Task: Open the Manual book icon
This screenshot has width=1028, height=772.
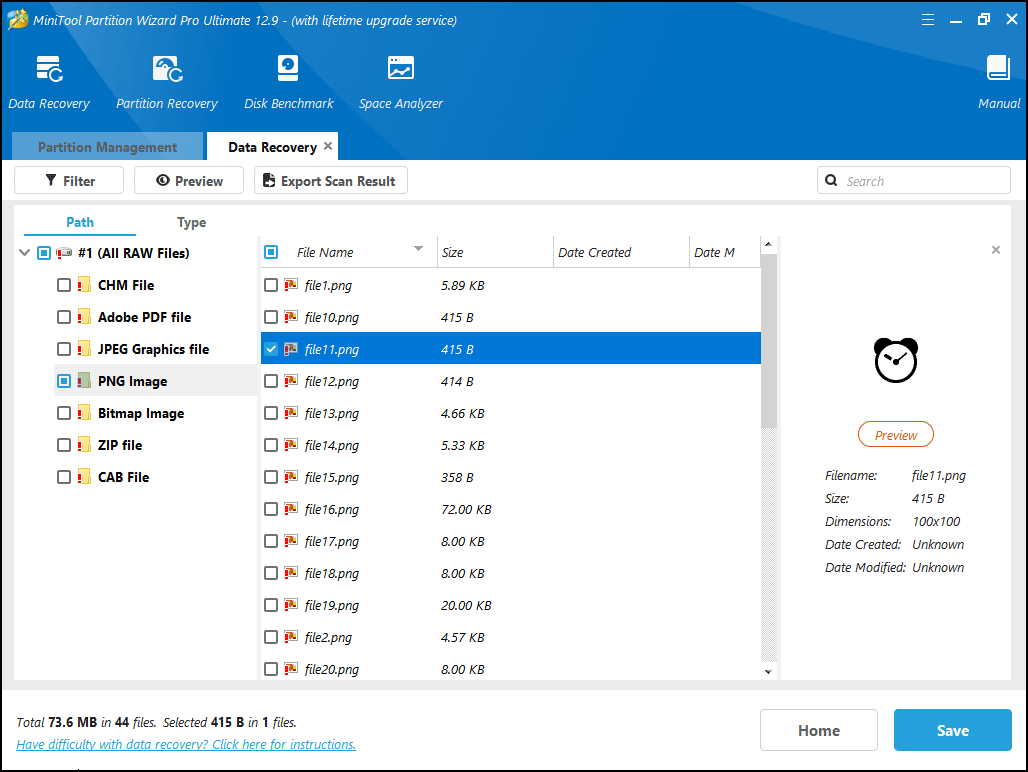Action: tap(998, 70)
